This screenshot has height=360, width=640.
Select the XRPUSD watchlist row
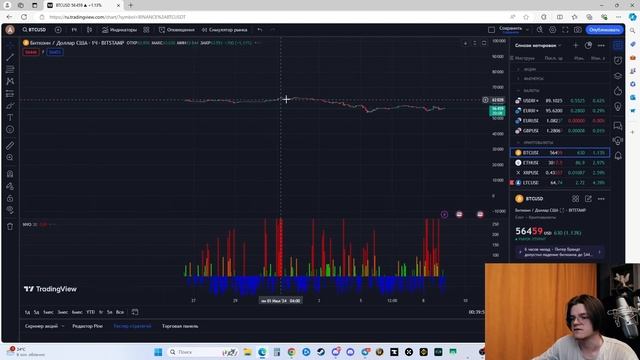[x=560, y=173]
